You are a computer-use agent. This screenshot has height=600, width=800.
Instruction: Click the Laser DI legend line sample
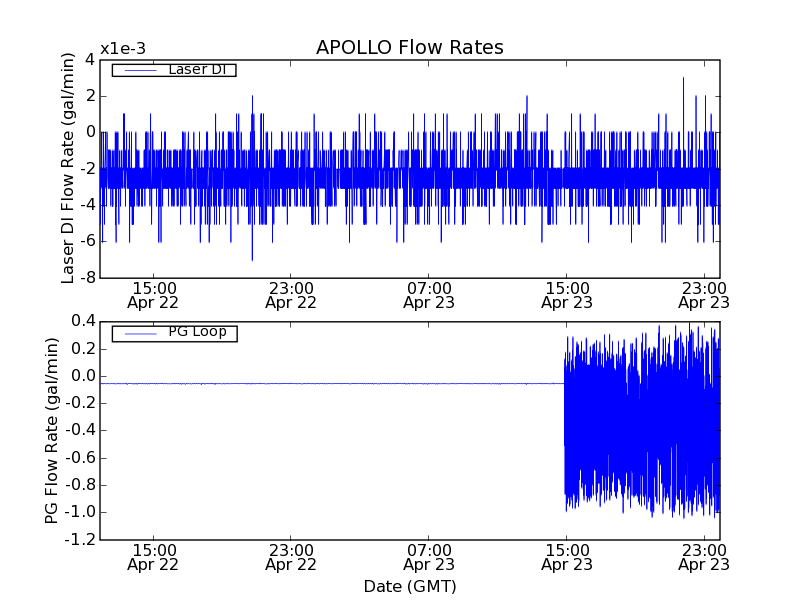click(140, 70)
